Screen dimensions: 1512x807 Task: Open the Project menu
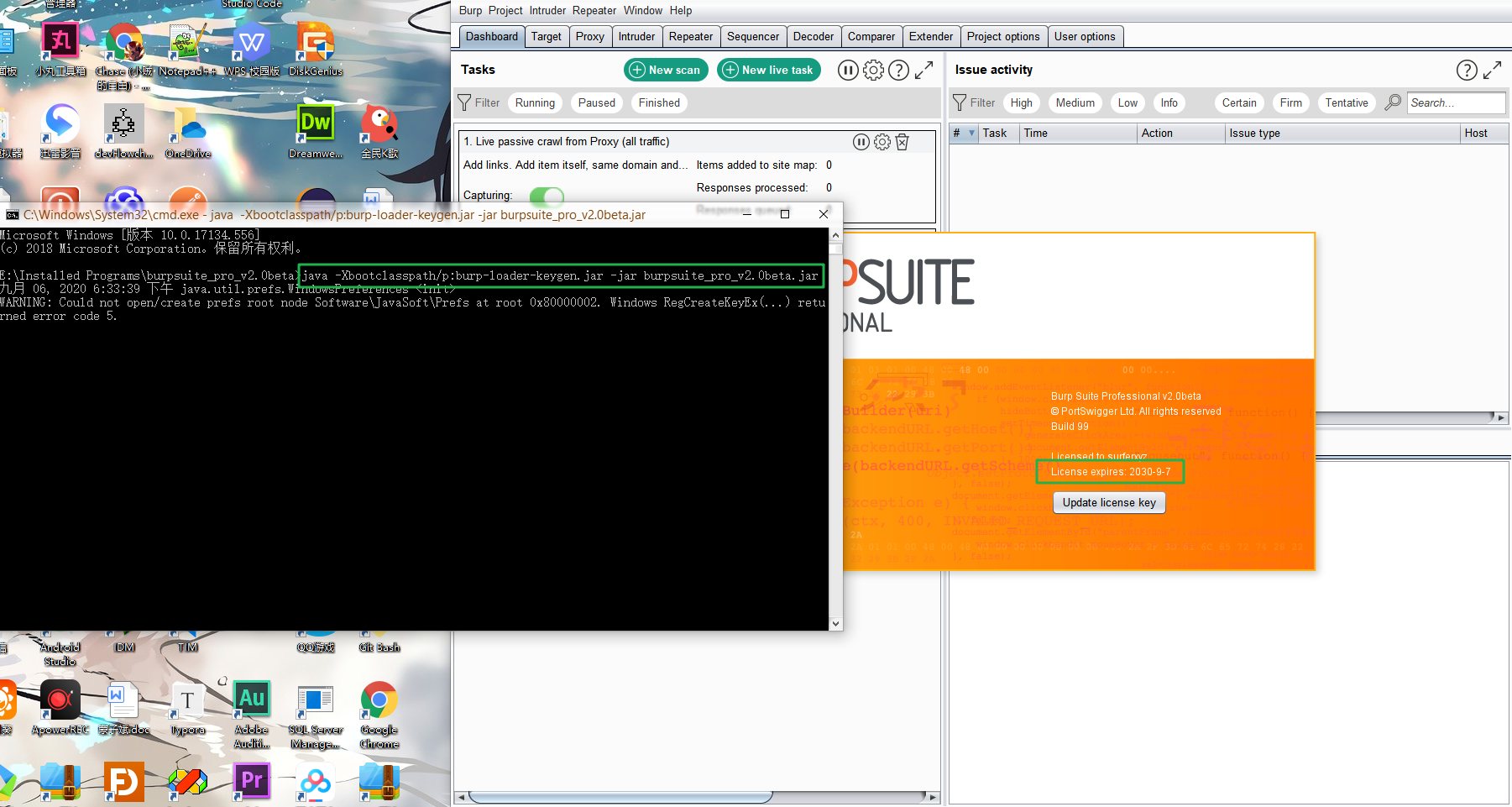pos(505,10)
